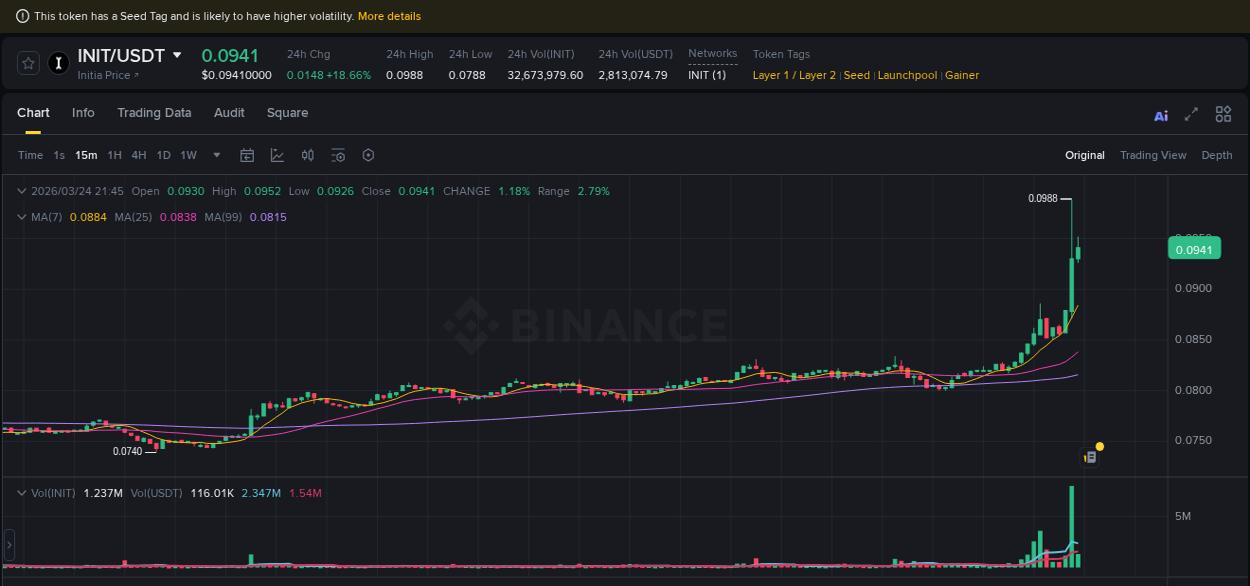Screen dimensions: 1250x586
Task: Add INIT/USDT to favorites with star icon
Action: [x=29, y=63]
